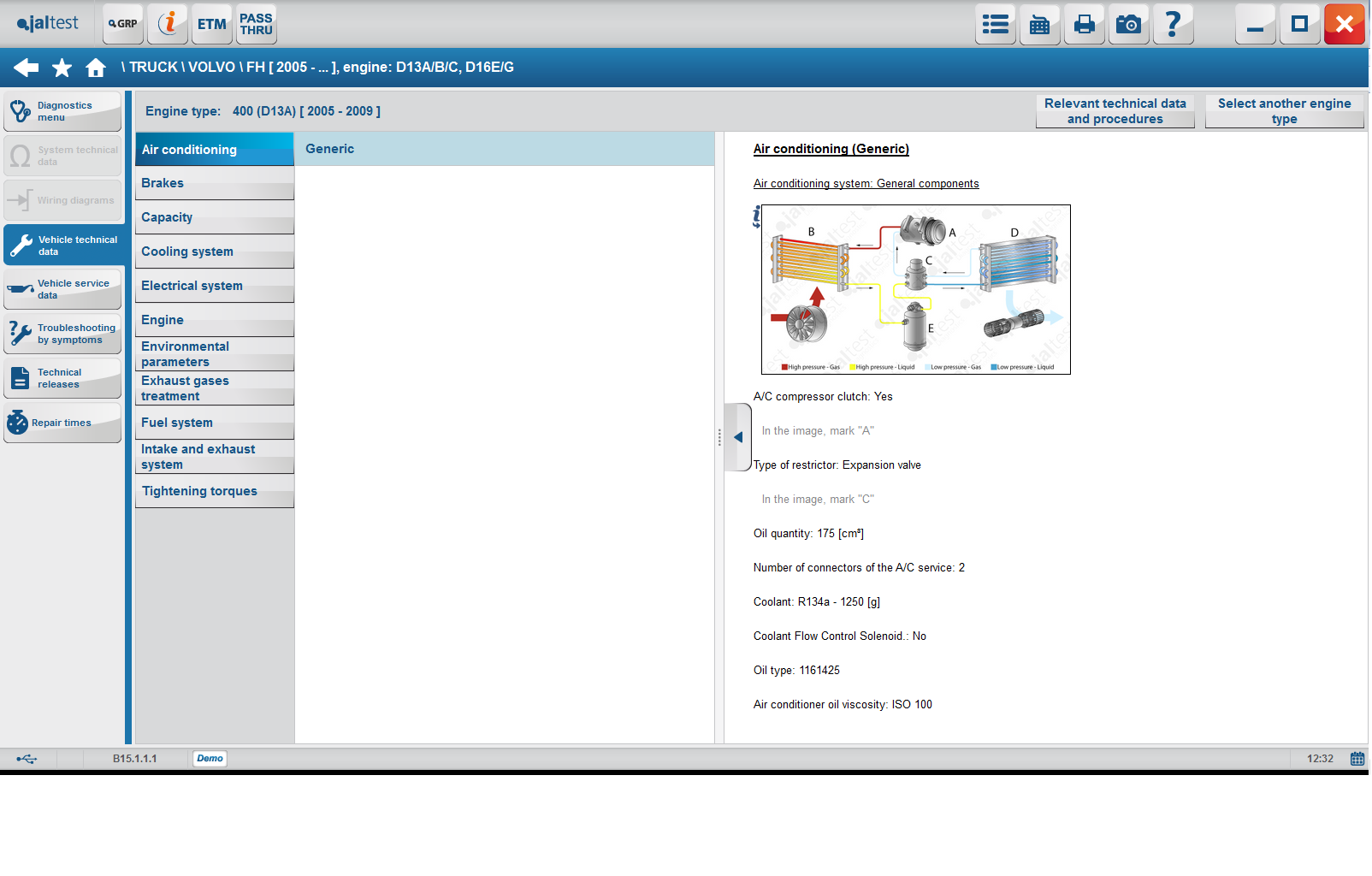Go back using the left arrow
The height and width of the screenshot is (876, 1372).
tap(27, 68)
